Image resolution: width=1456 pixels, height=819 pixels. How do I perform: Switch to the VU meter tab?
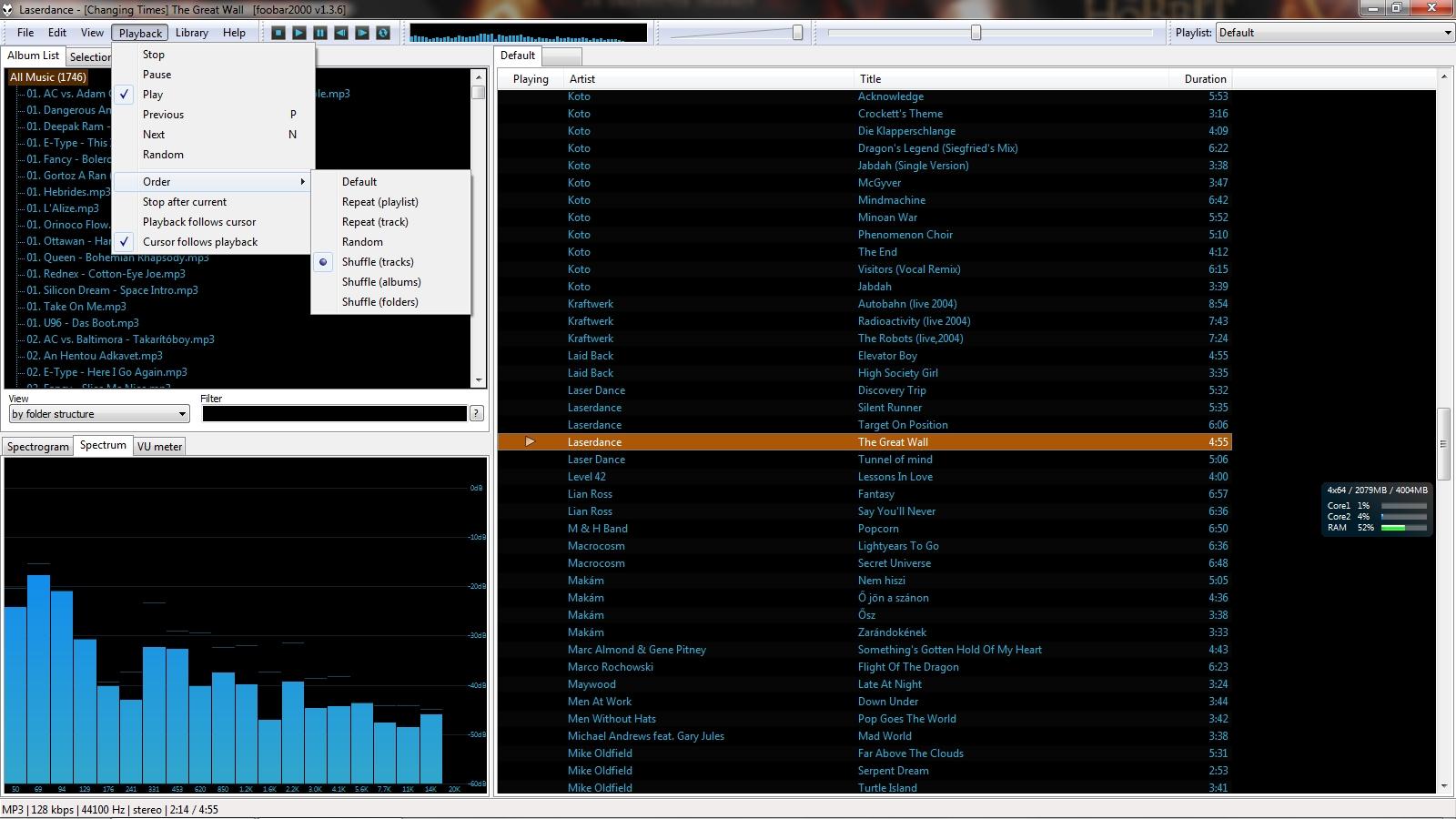160,447
